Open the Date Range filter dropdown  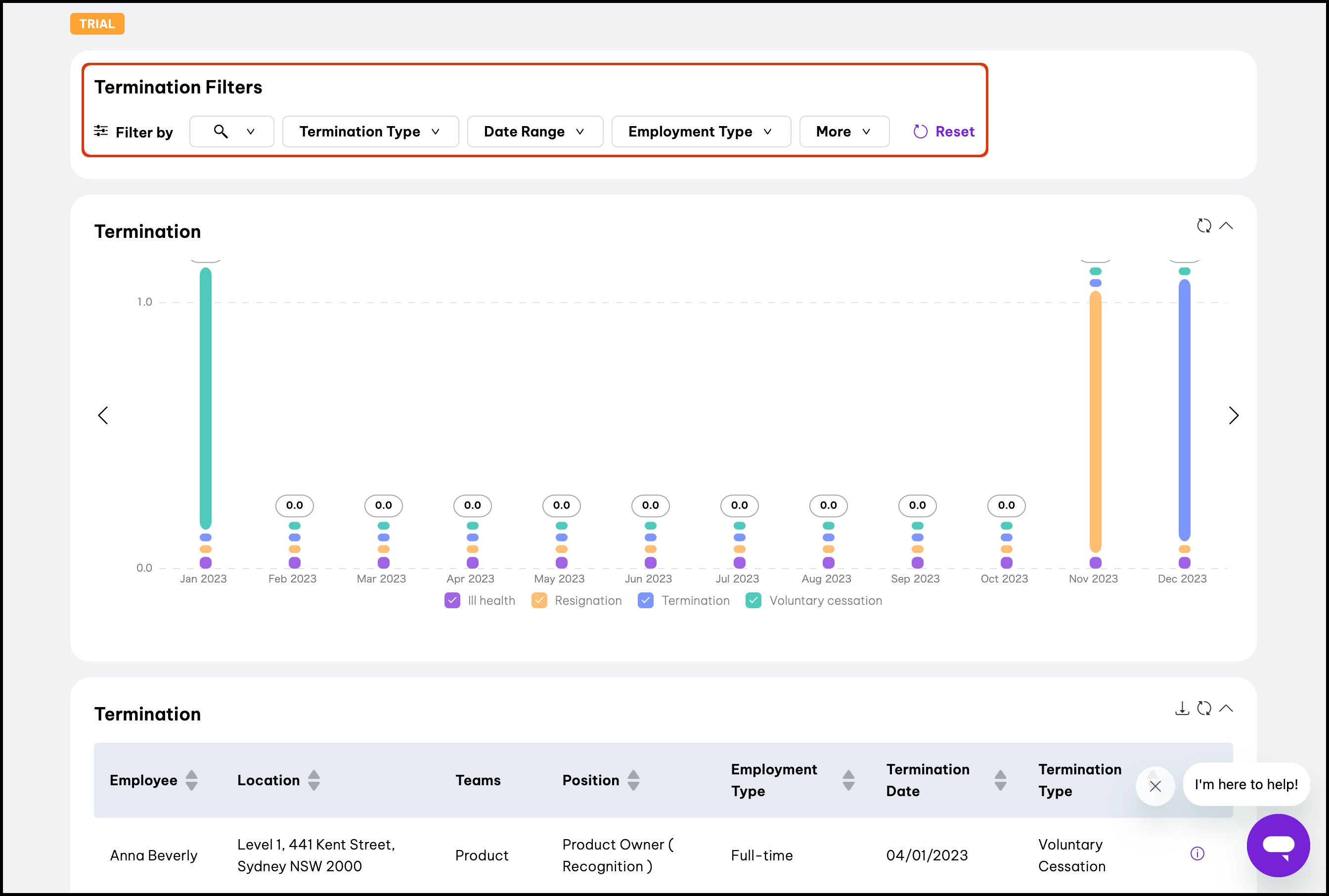pos(535,132)
